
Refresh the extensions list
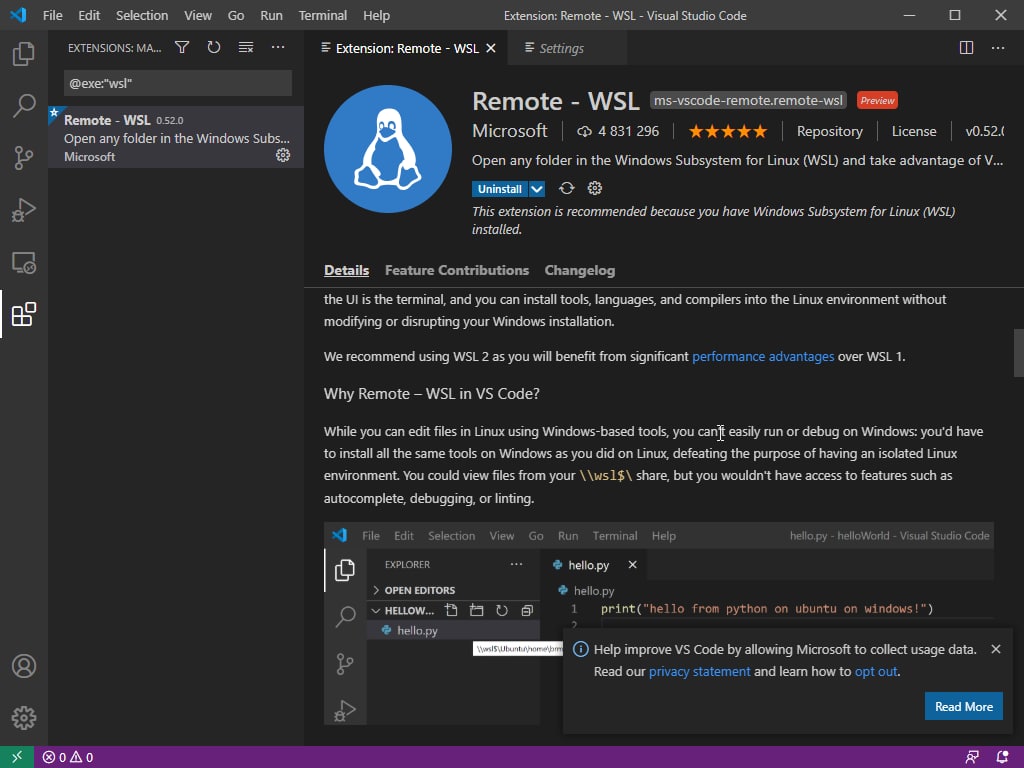point(214,48)
